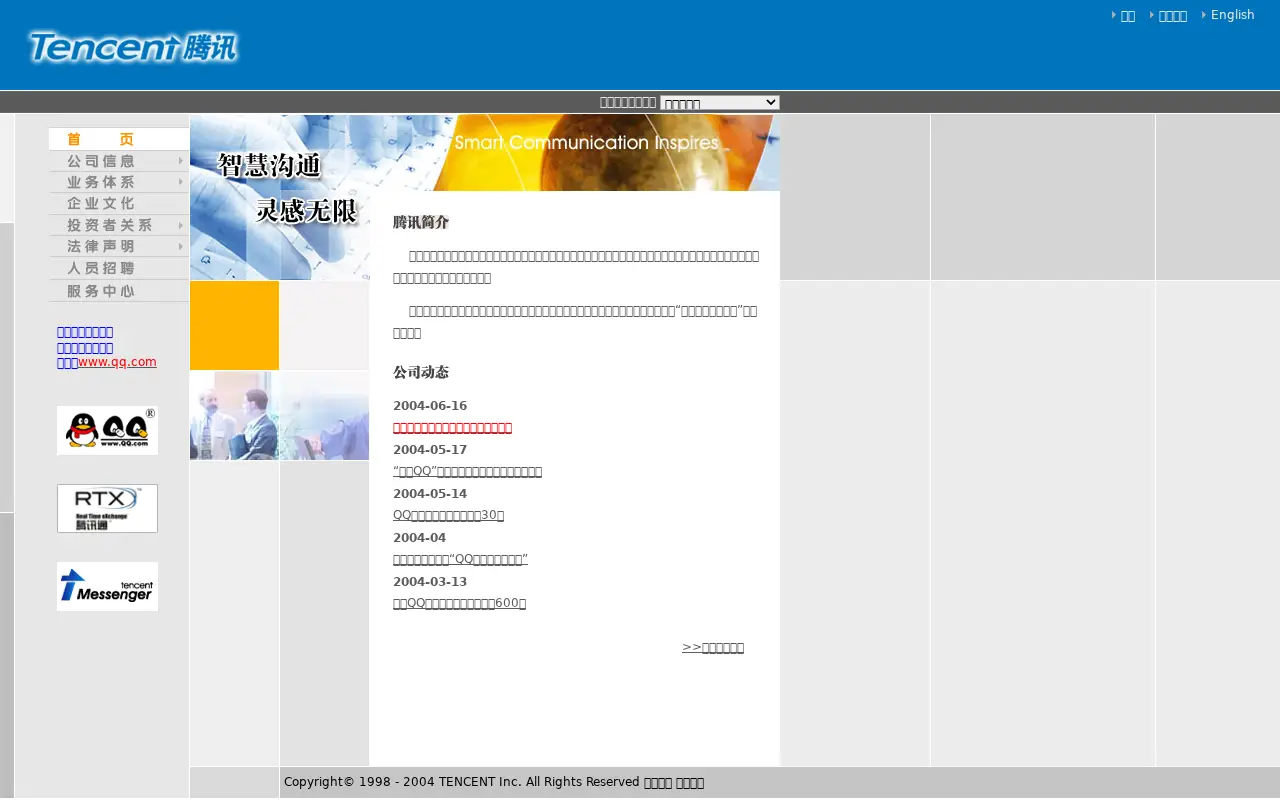Screen dimensions: 1280x800
Task: Click the Tencent Messenger logo
Action: (107, 586)
